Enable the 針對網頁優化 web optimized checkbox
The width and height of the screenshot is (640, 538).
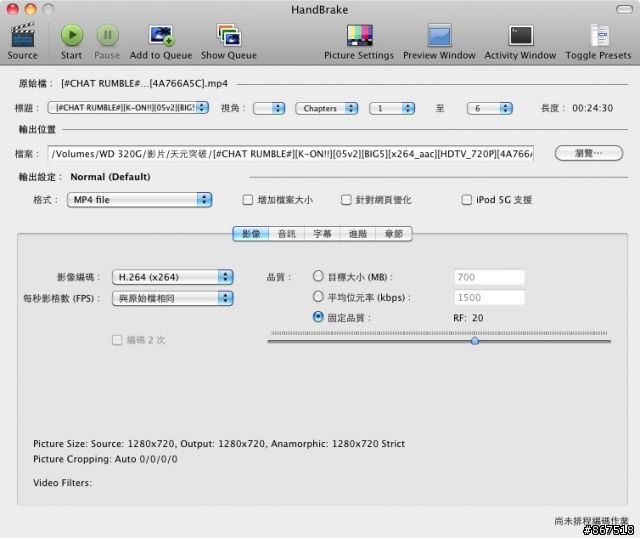click(x=346, y=200)
